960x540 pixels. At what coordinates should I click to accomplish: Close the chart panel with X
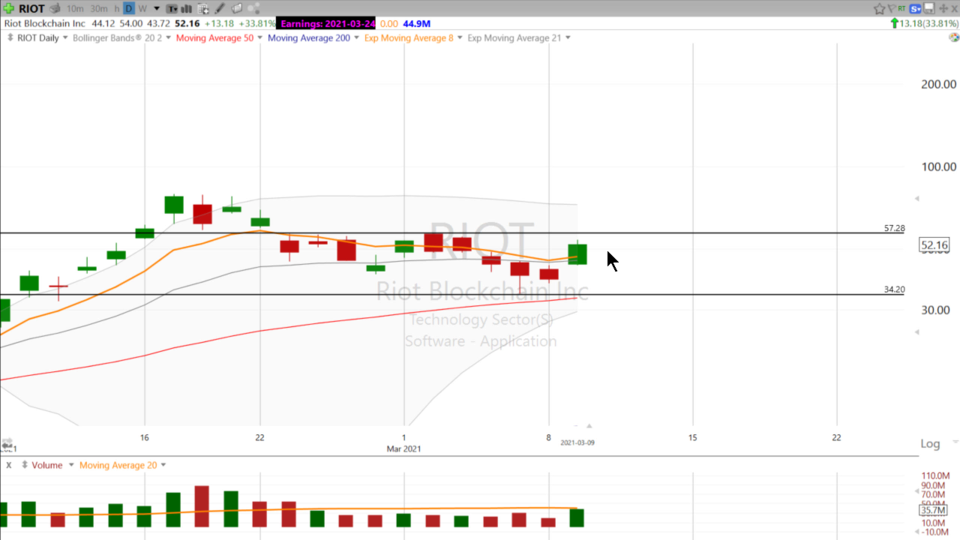click(954, 9)
